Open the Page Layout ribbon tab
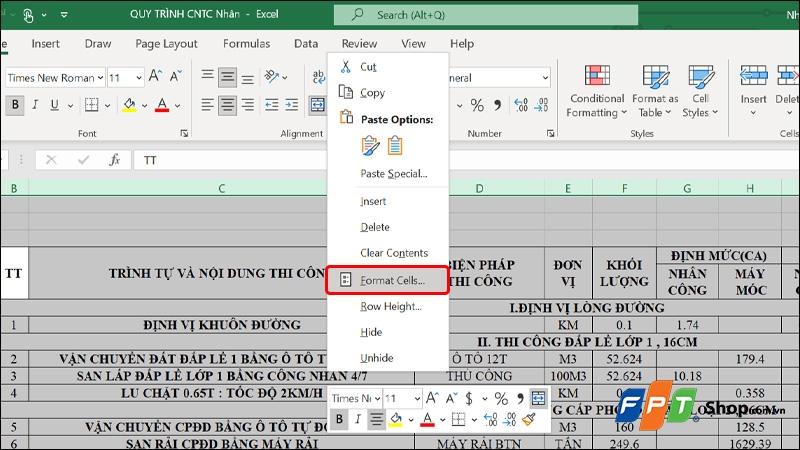Viewport: 800px width, 450px height. point(166,44)
